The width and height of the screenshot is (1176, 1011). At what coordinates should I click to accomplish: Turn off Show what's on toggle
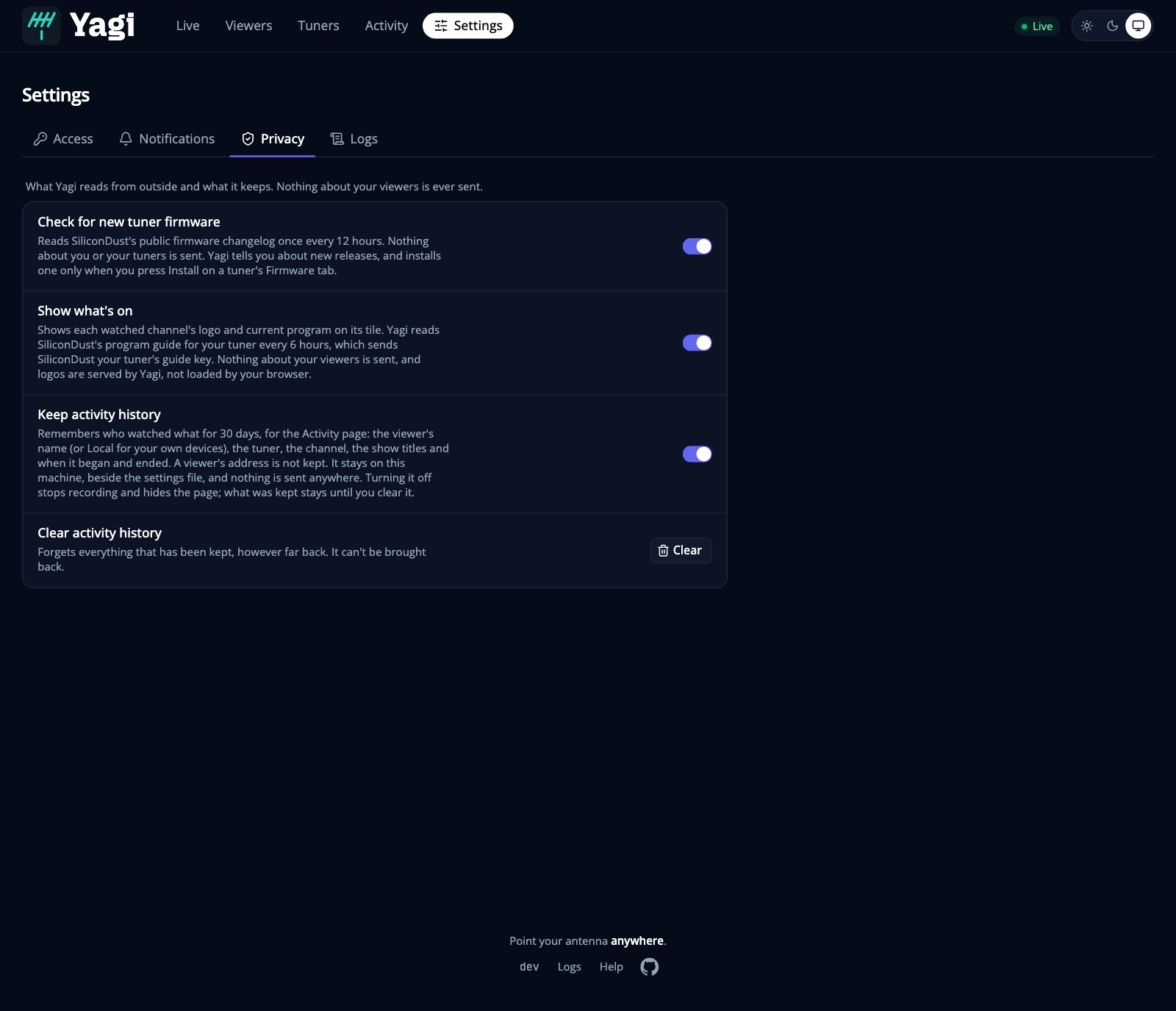click(x=697, y=343)
